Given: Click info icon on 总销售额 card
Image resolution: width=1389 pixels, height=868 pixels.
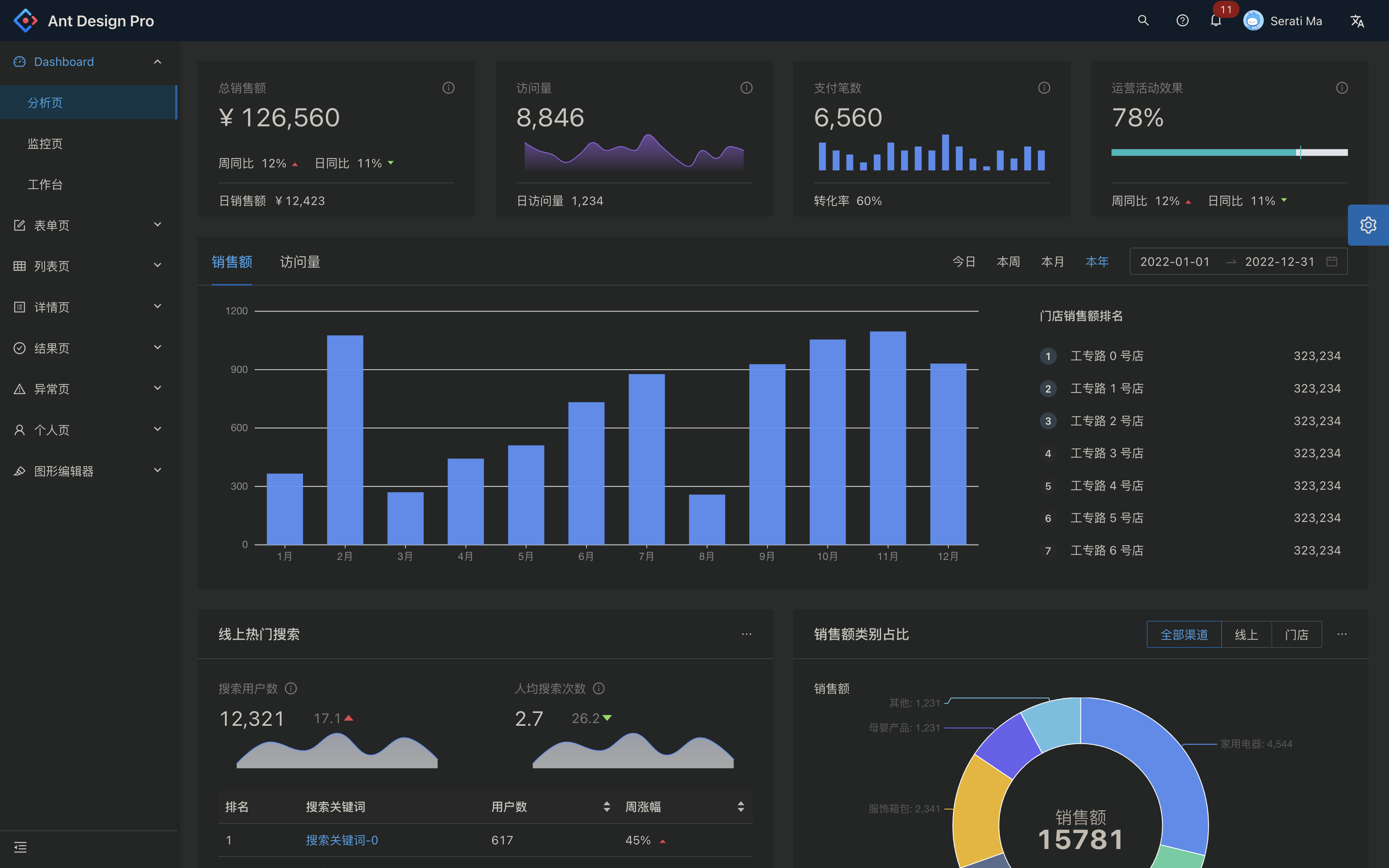Looking at the screenshot, I should pyautogui.click(x=448, y=88).
